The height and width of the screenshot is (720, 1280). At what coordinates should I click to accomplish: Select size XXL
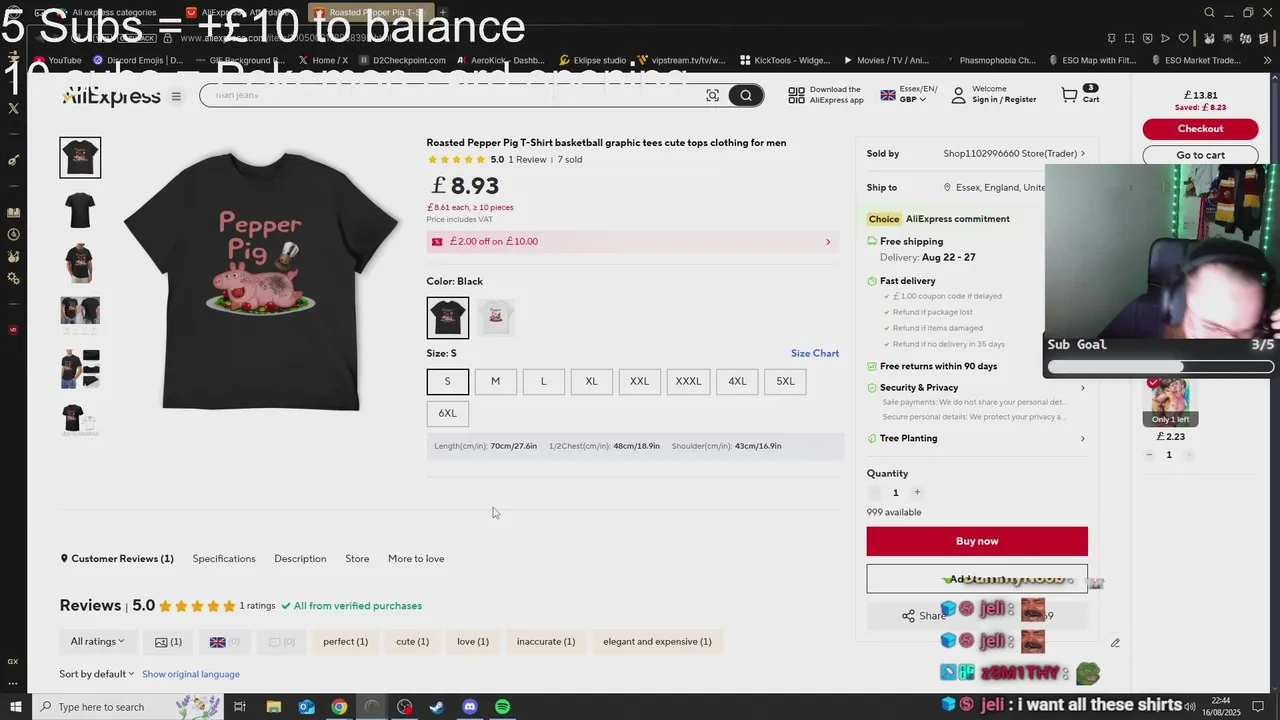(x=639, y=381)
